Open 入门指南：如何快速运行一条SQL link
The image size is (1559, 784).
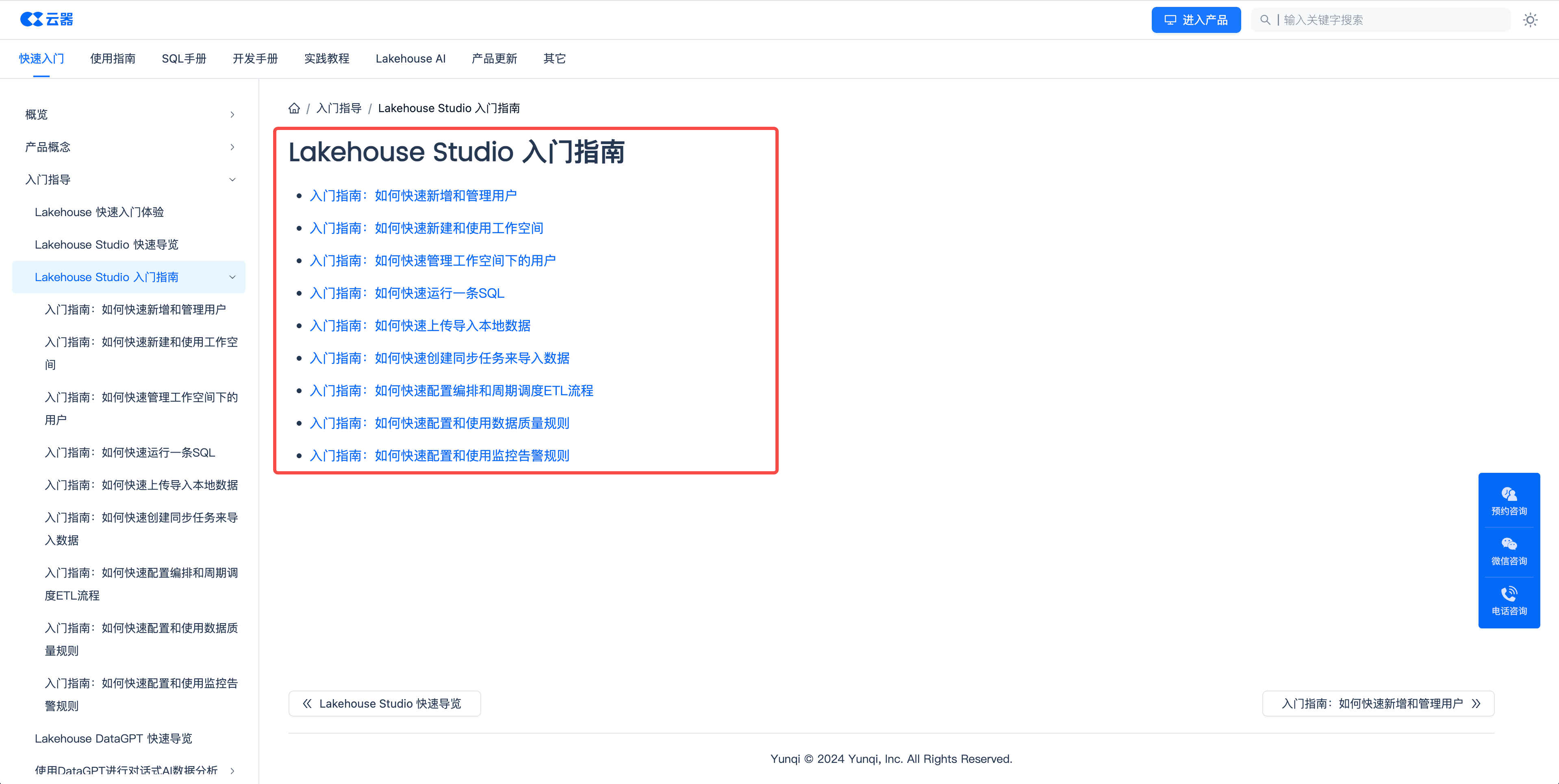(x=407, y=293)
